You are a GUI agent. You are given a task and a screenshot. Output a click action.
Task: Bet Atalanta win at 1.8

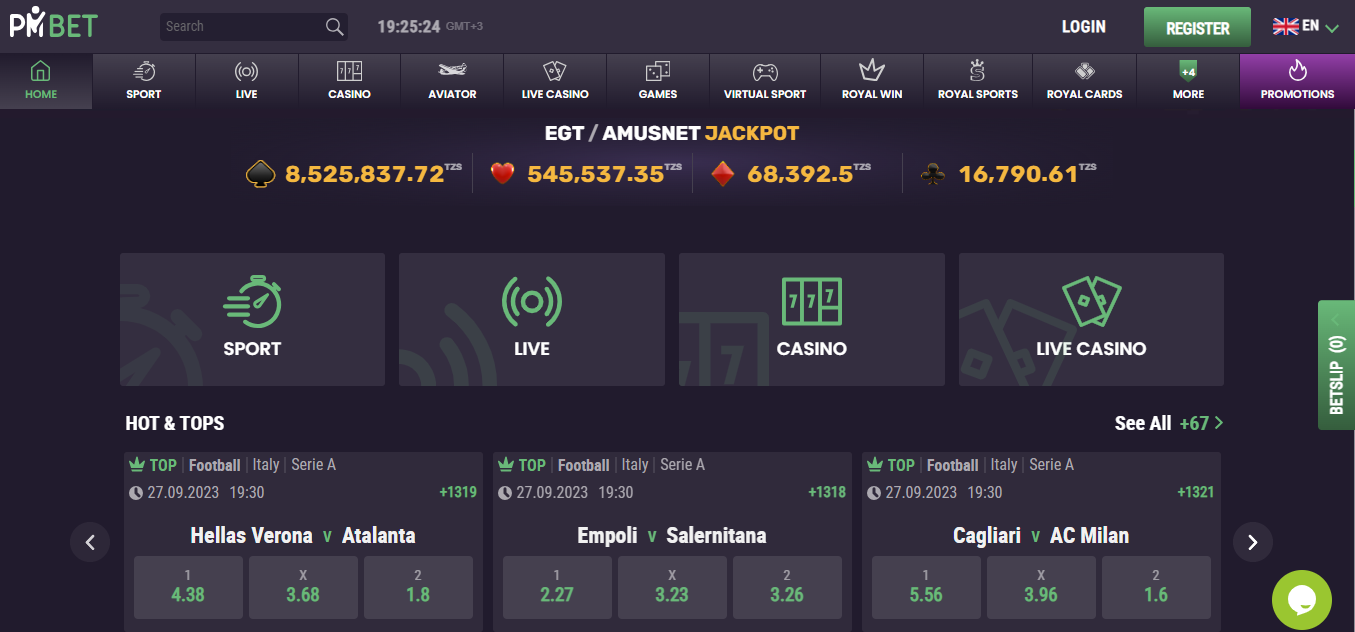pyautogui.click(x=418, y=586)
